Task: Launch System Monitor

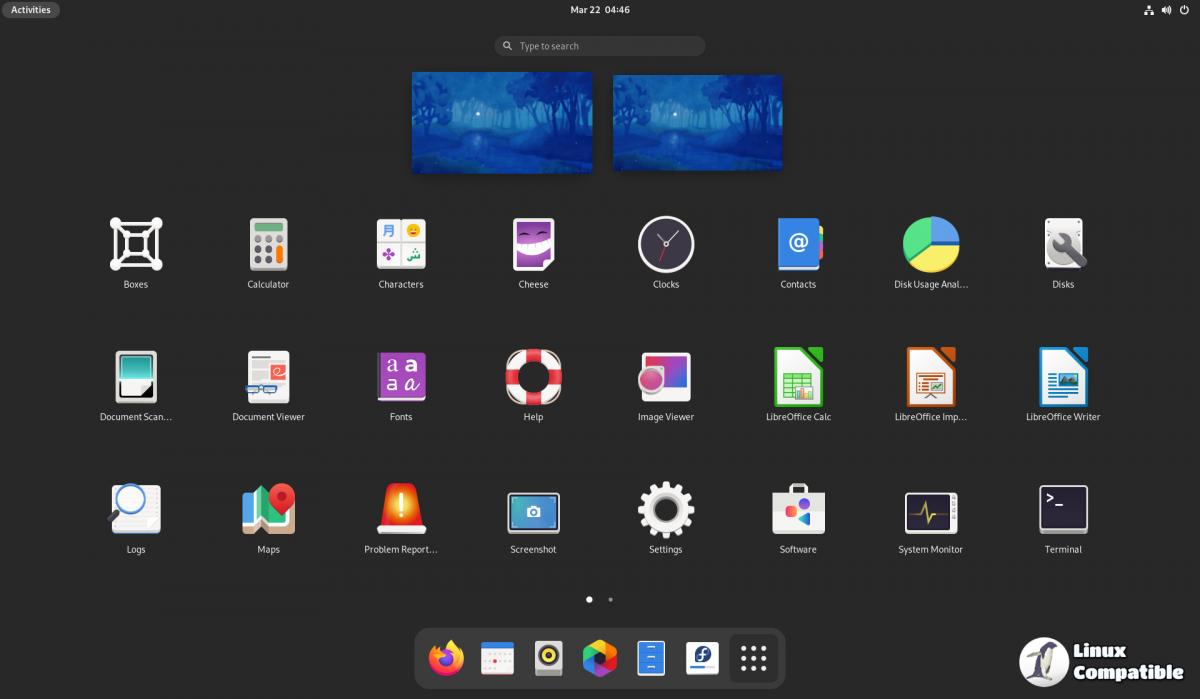Action: coord(931,512)
